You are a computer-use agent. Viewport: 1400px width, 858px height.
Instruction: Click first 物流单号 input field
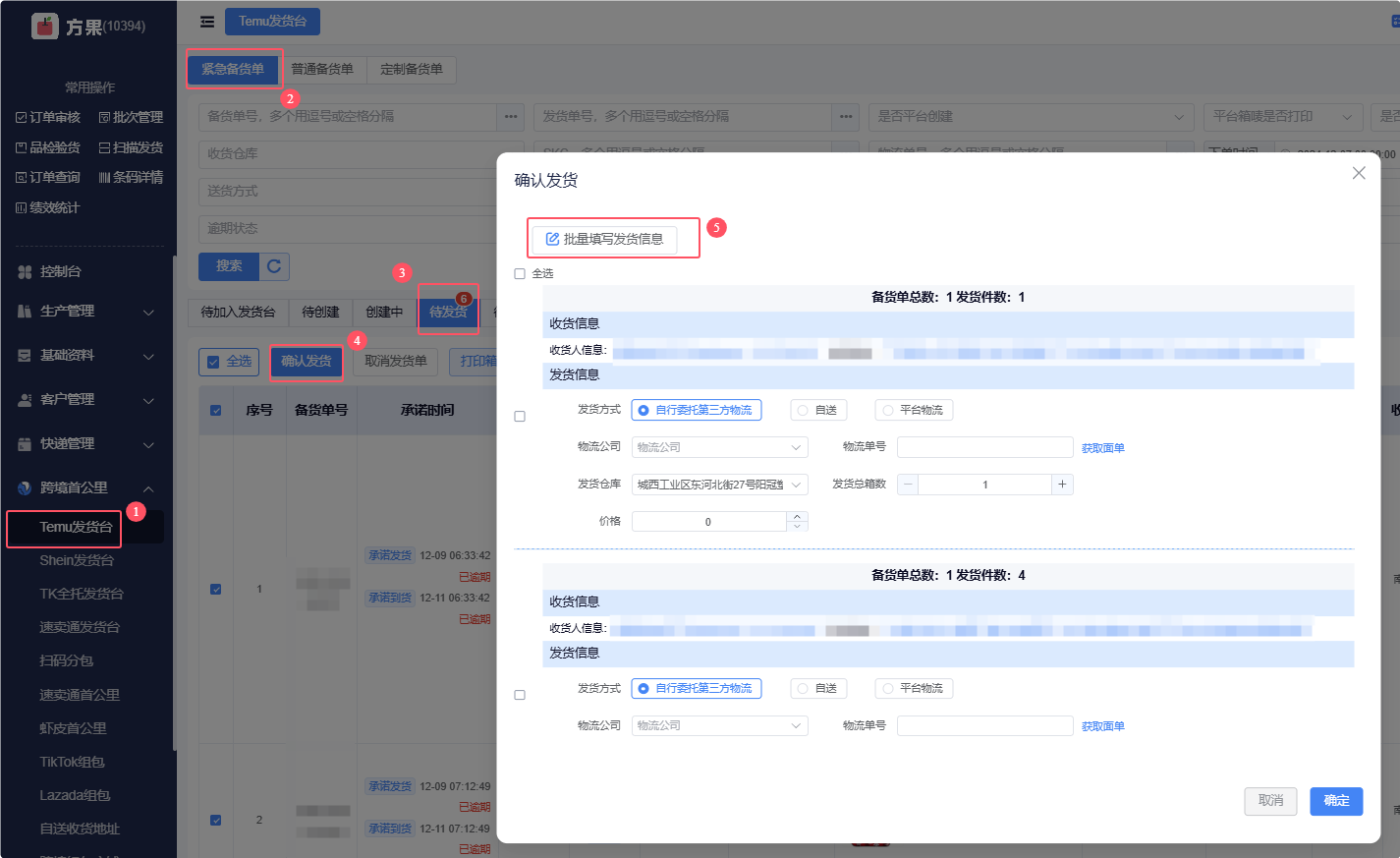point(984,448)
